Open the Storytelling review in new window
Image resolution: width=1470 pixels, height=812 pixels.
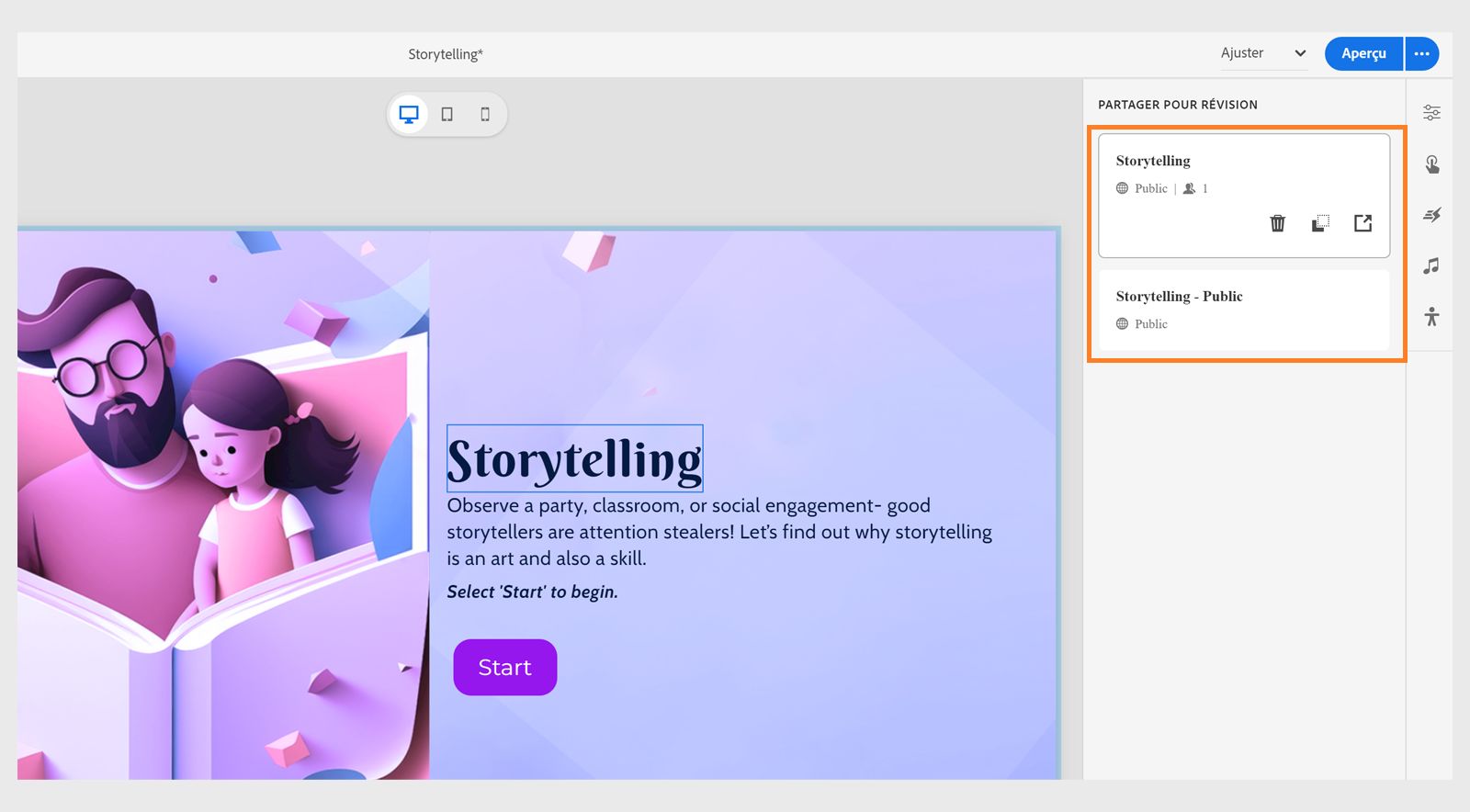point(1363,223)
